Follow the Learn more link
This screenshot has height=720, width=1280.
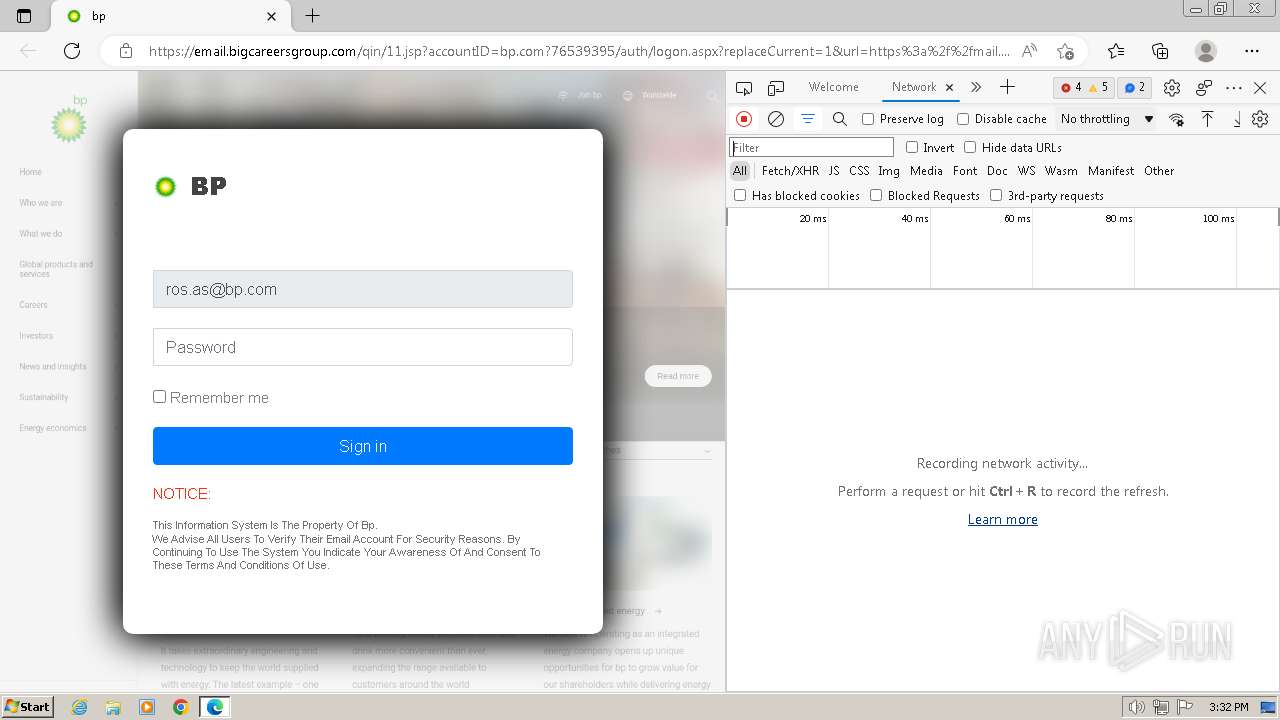1002,519
